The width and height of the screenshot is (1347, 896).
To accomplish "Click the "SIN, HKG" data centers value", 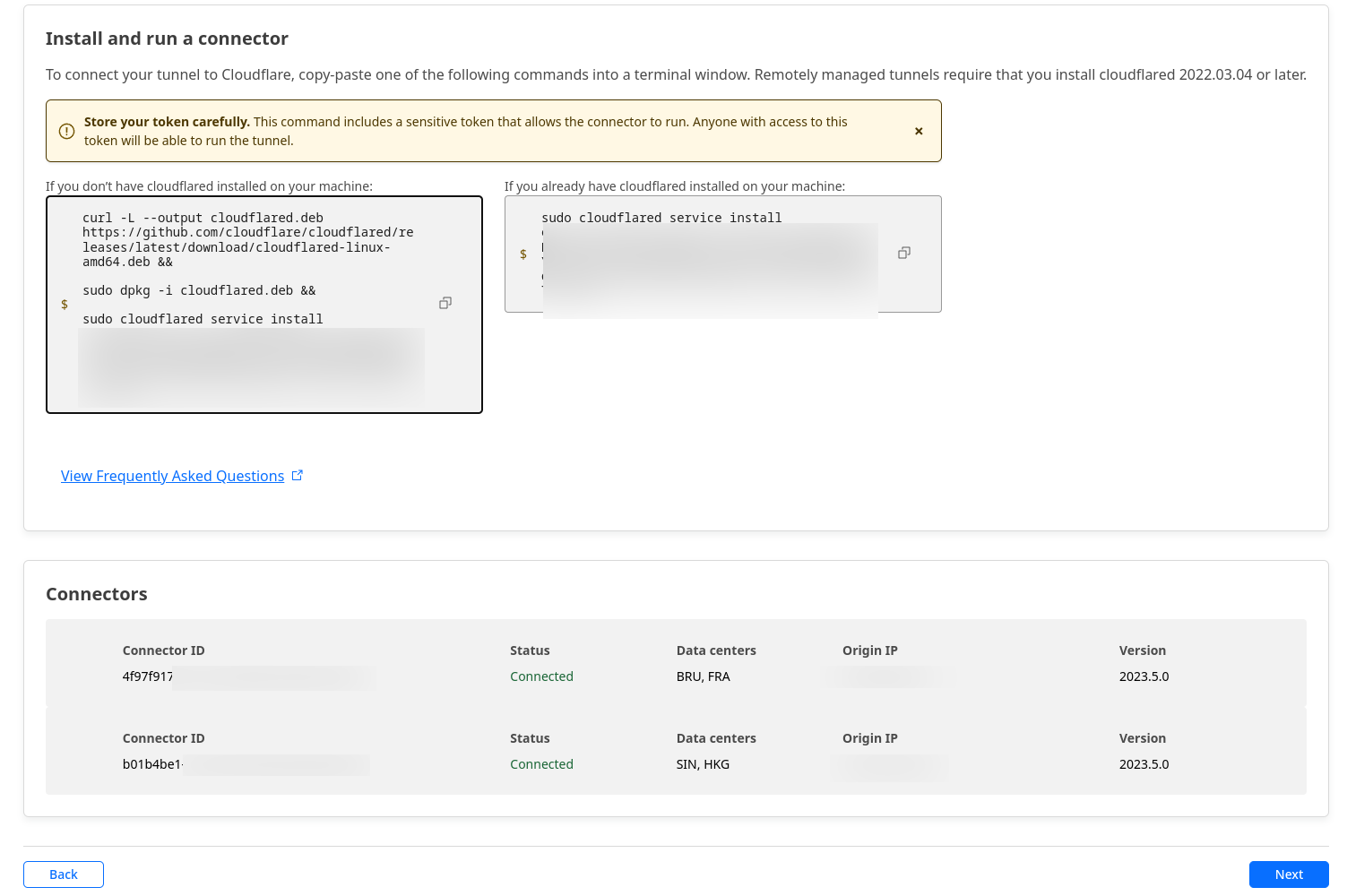I will [703, 764].
